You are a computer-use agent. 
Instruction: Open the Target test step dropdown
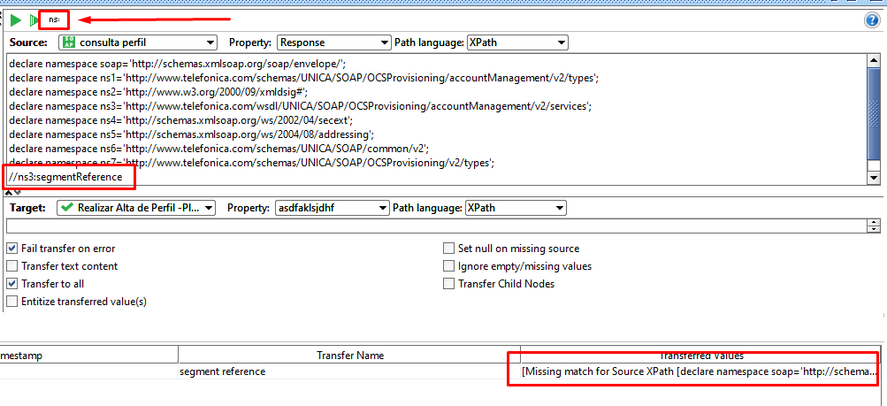pyautogui.click(x=136, y=208)
